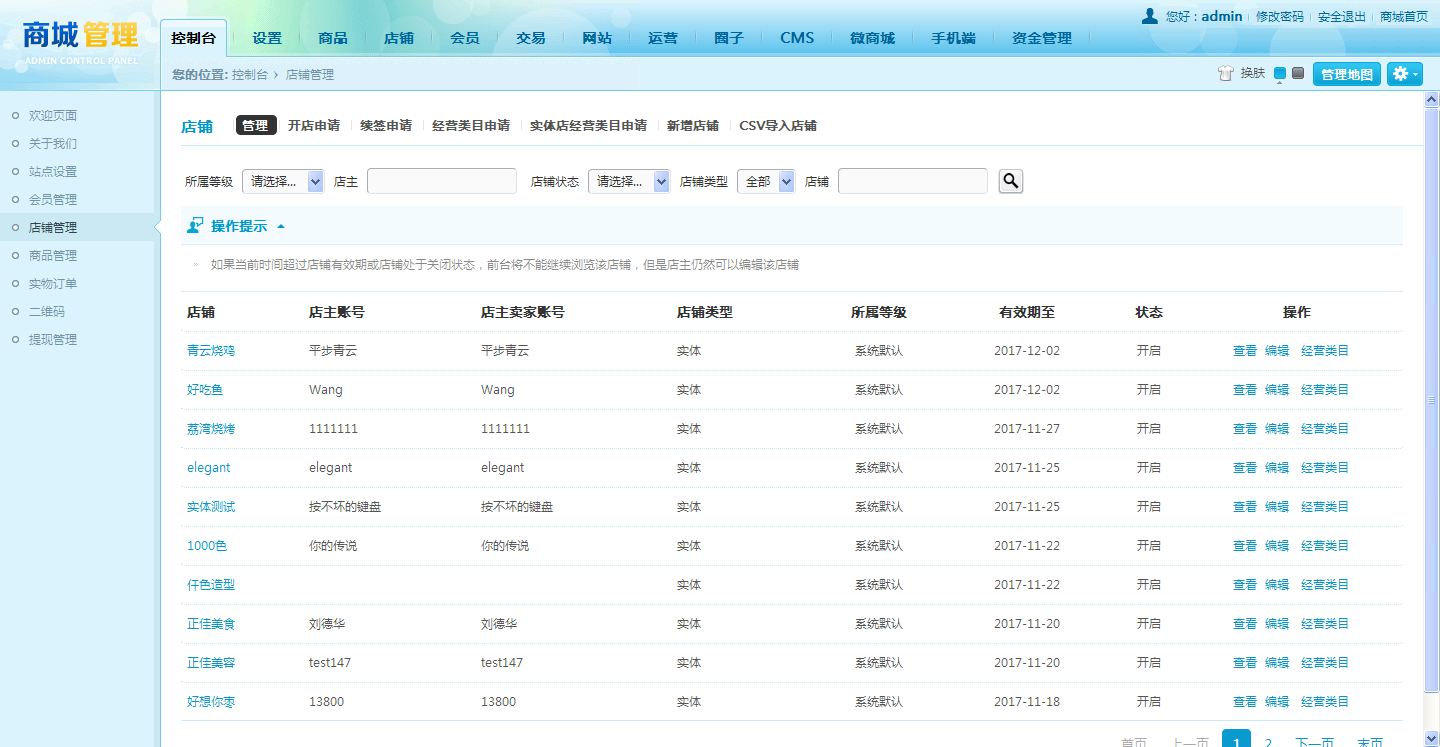Click the 商城管理 logo
The image size is (1440, 747).
pos(81,42)
